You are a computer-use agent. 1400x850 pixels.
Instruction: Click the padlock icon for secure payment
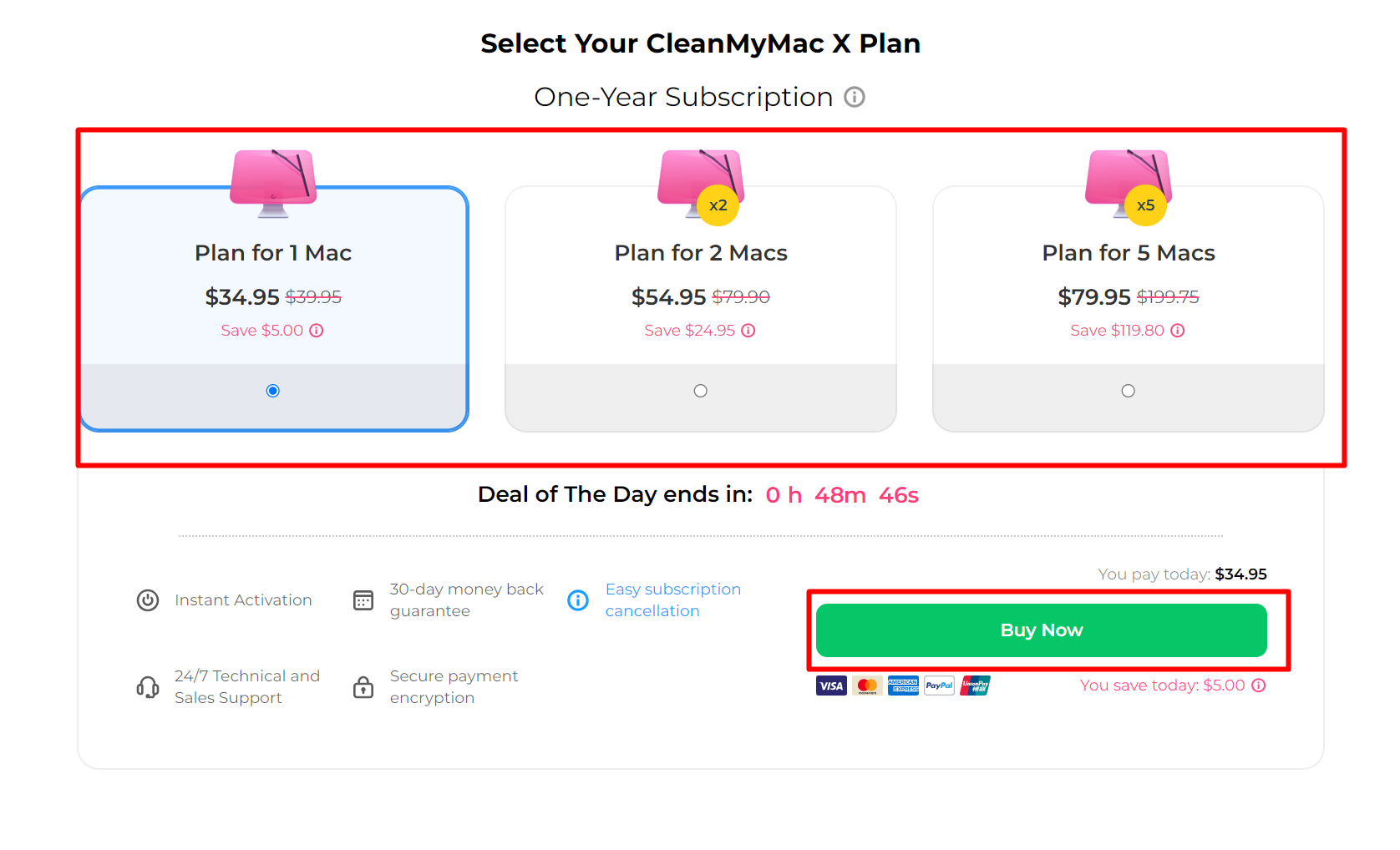coord(363,686)
